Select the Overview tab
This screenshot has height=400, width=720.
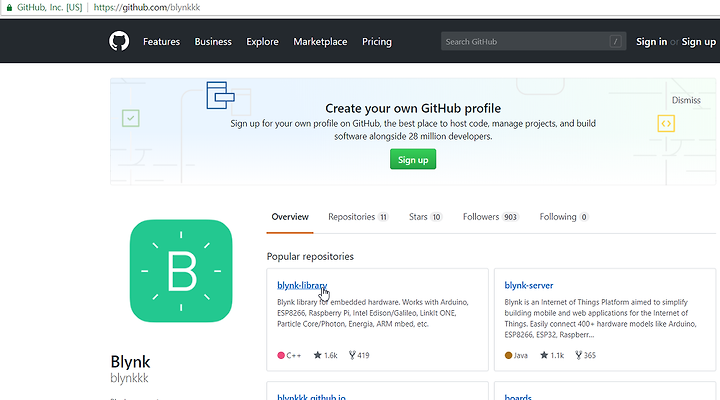[290, 217]
